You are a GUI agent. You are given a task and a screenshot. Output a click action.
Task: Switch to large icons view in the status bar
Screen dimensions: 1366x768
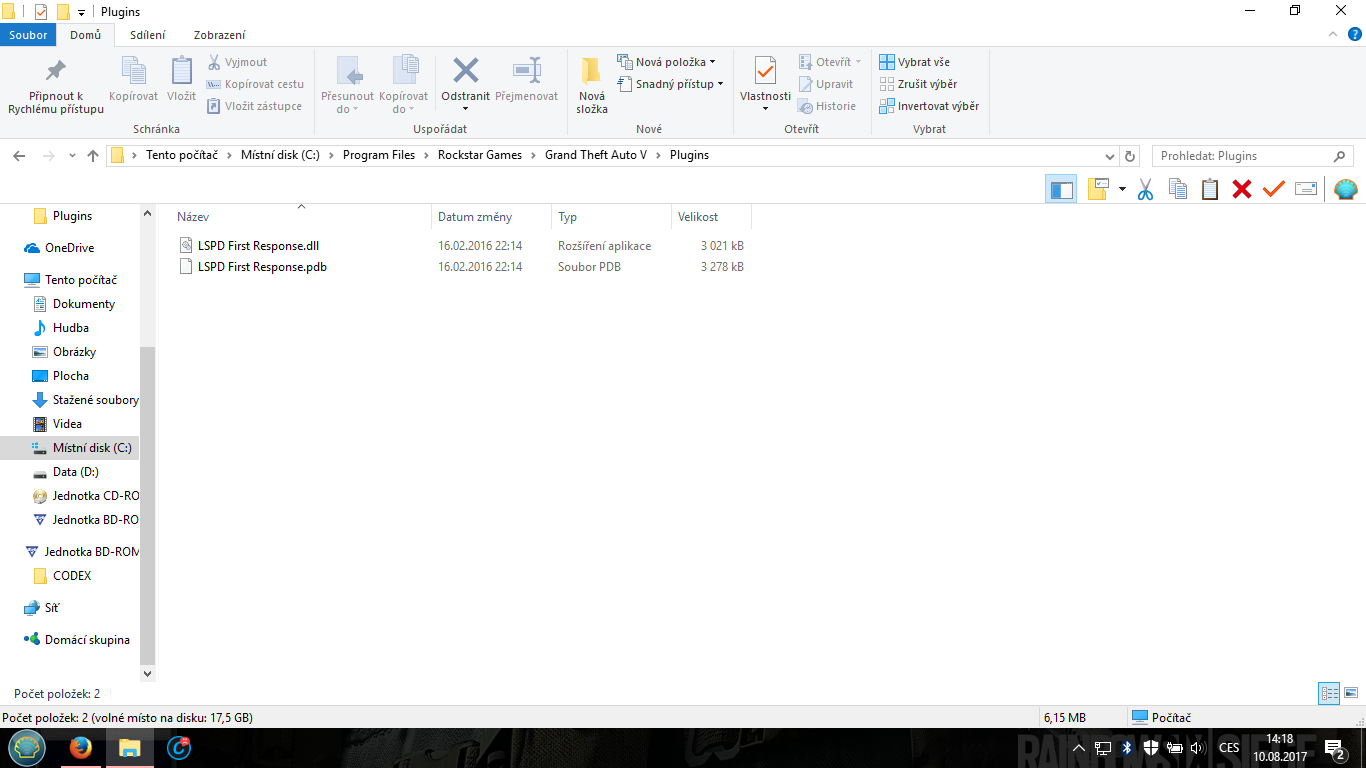click(1351, 693)
